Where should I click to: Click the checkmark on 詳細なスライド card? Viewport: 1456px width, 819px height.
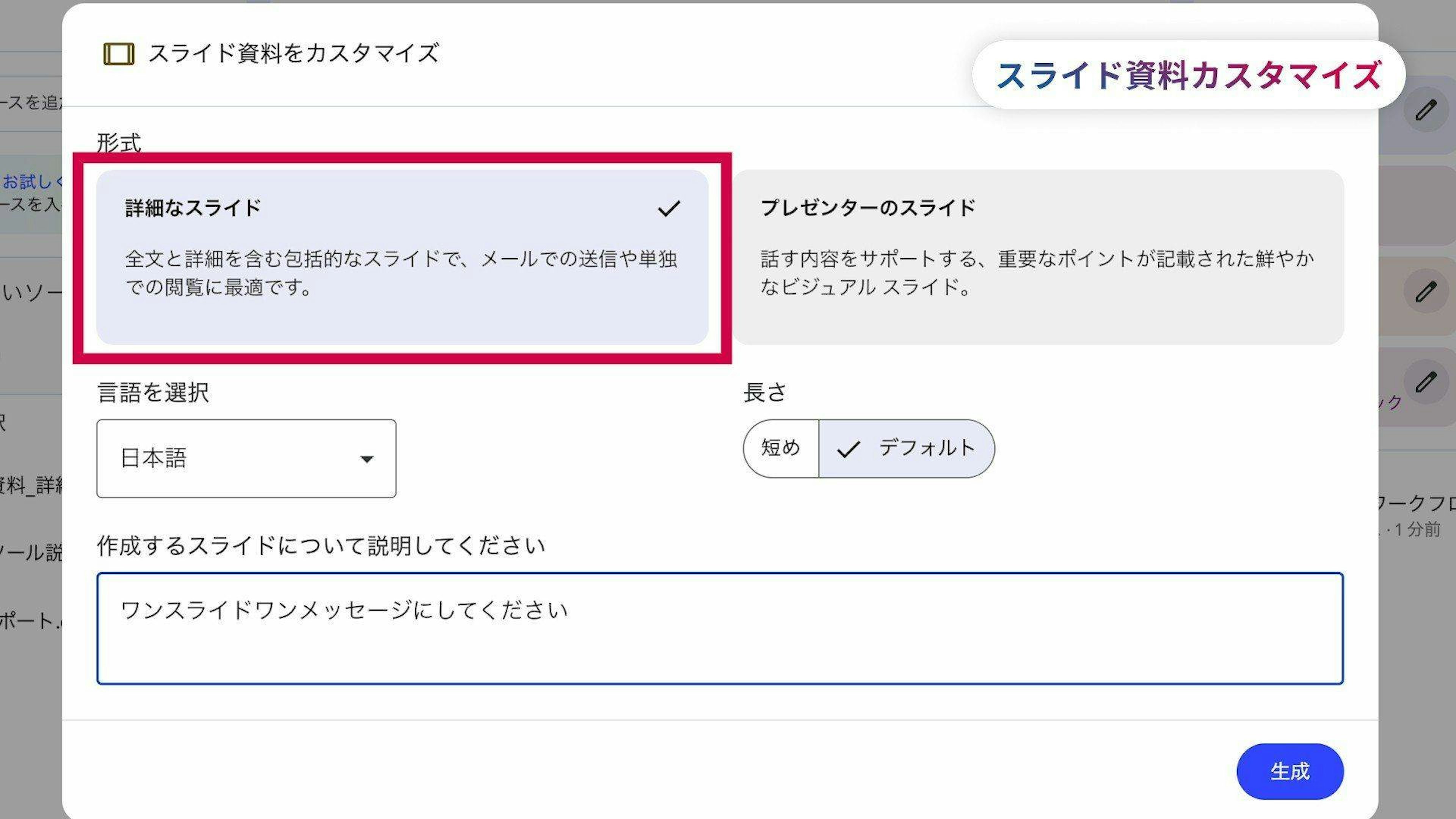point(668,209)
